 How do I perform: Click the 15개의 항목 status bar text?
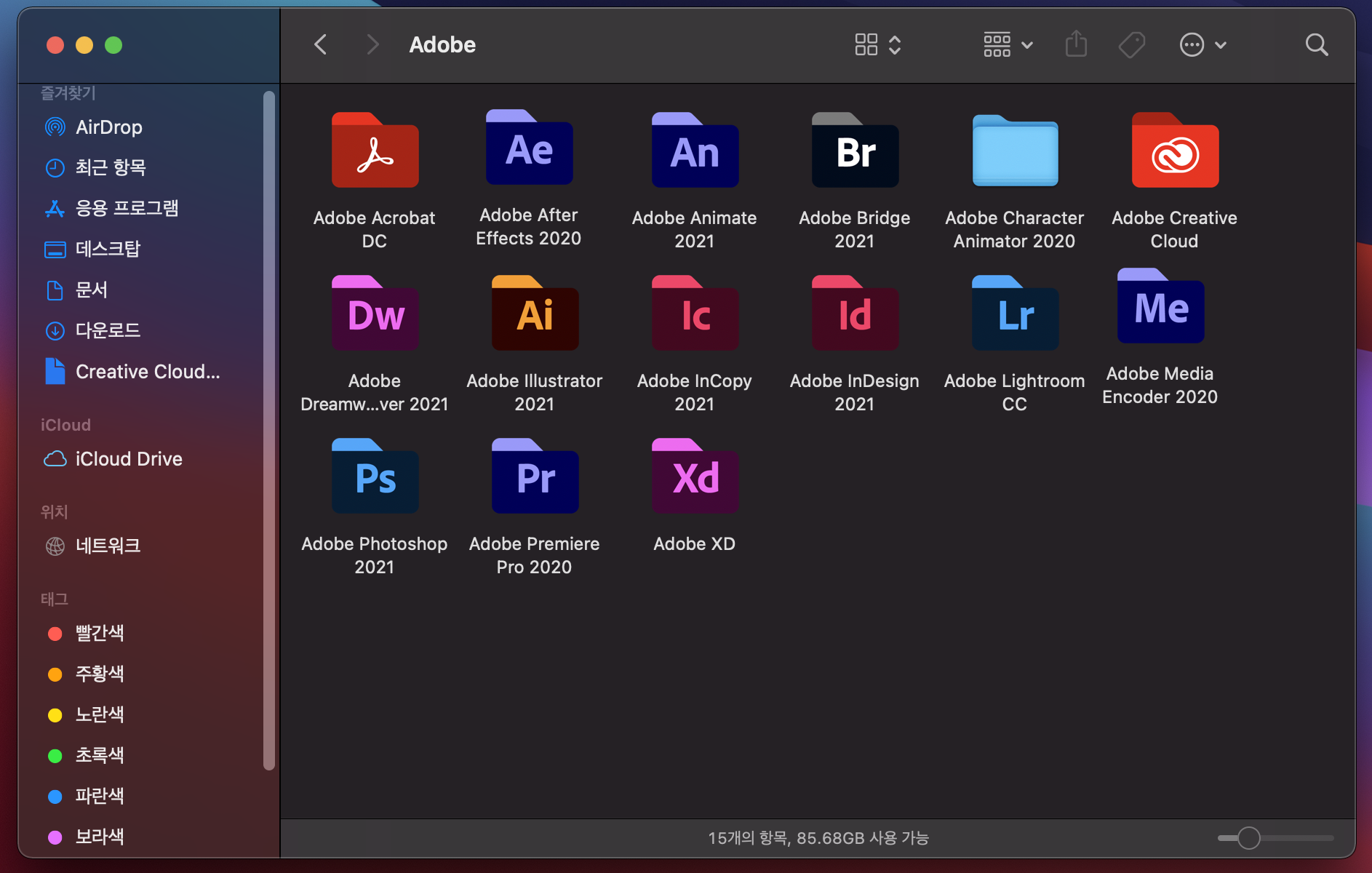point(818,838)
